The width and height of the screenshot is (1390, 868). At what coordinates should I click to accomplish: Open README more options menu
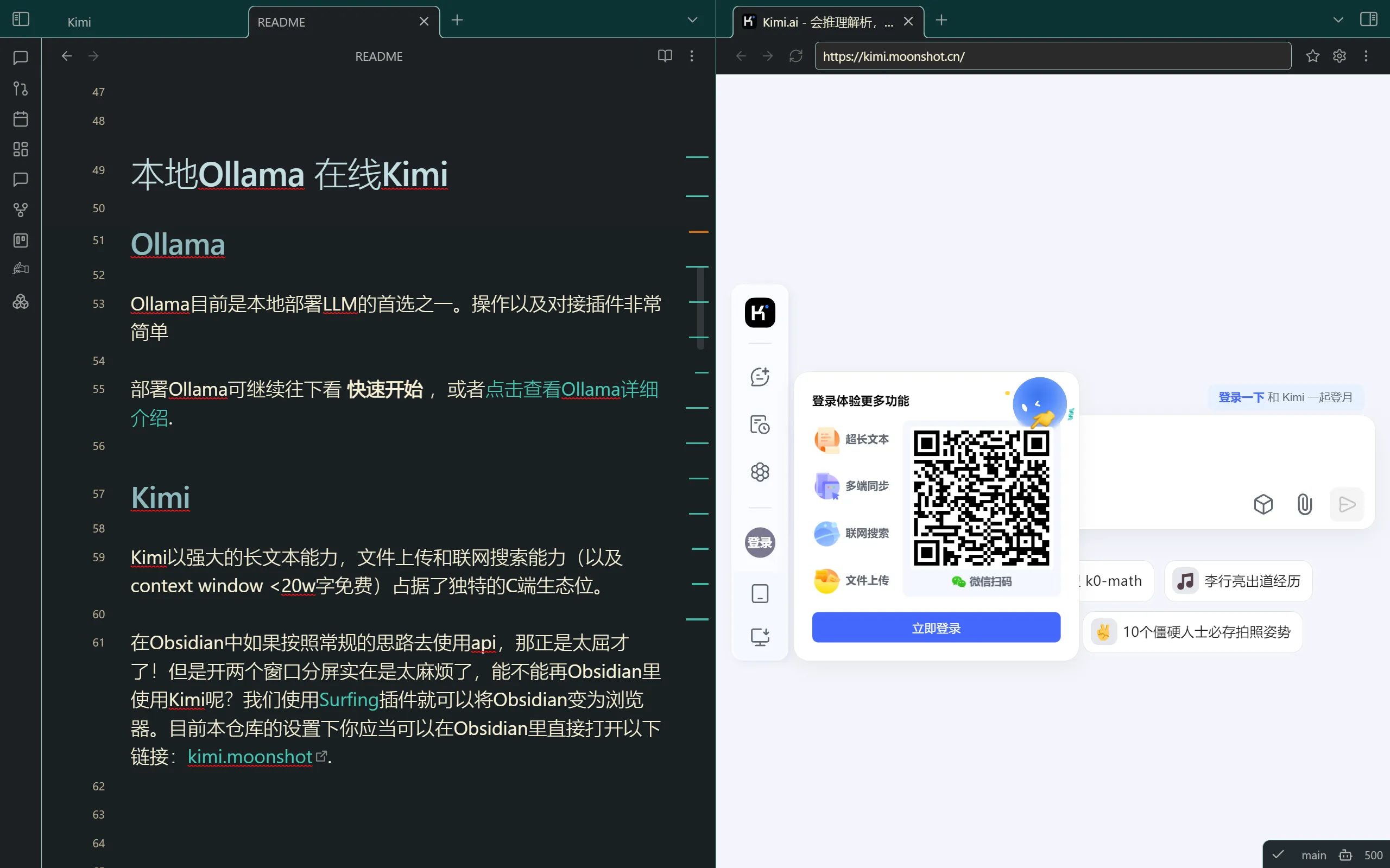692,56
